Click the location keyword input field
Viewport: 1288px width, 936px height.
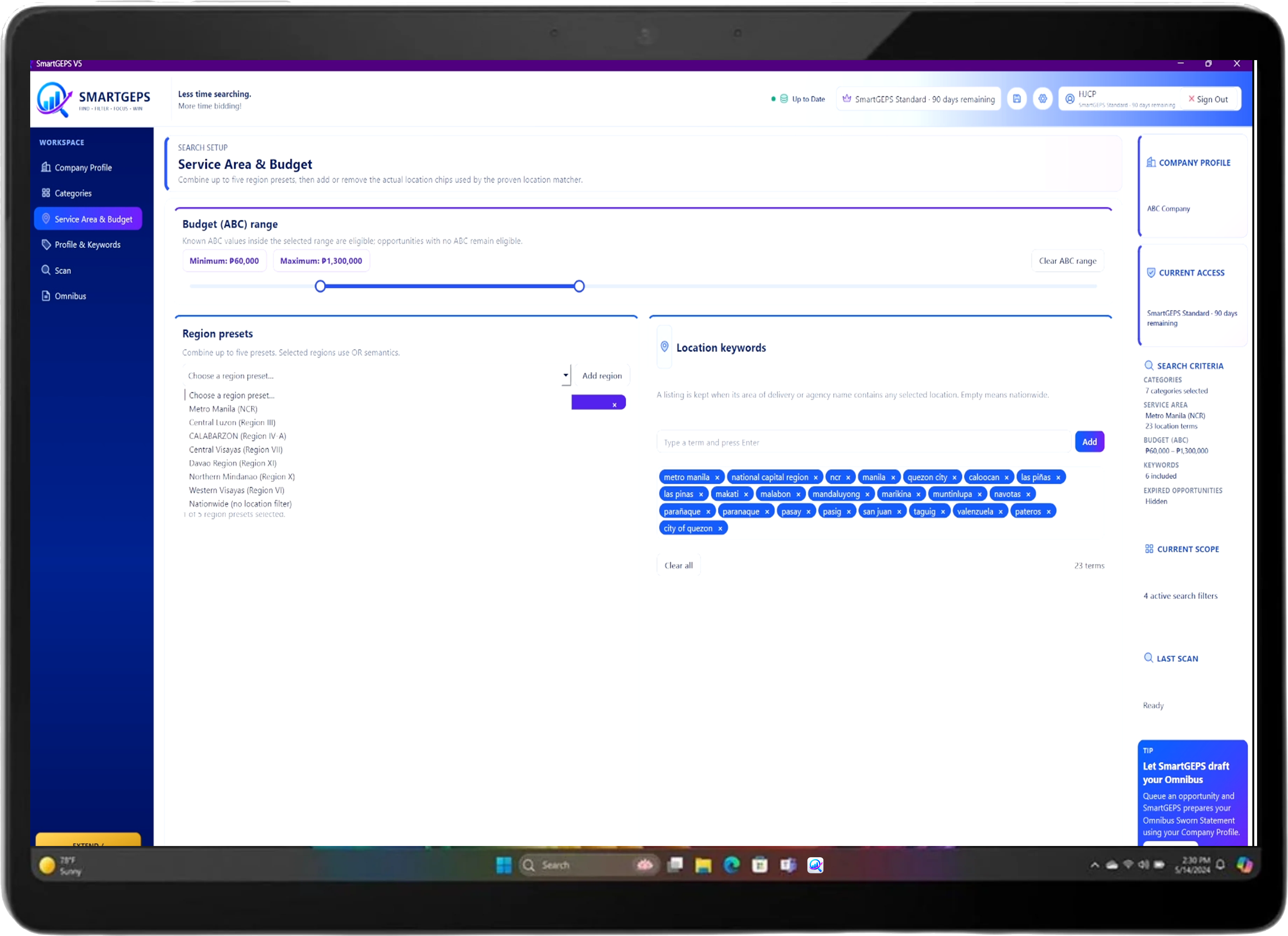point(864,443)
